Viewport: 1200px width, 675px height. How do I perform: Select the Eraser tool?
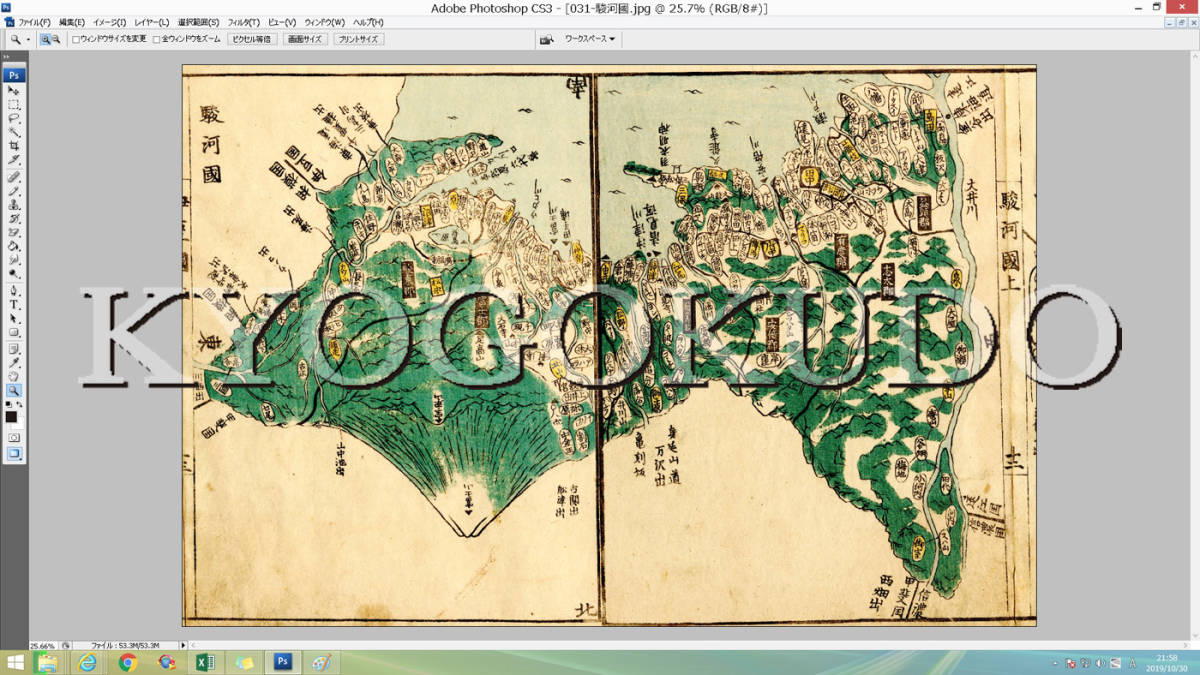[14, 232]
